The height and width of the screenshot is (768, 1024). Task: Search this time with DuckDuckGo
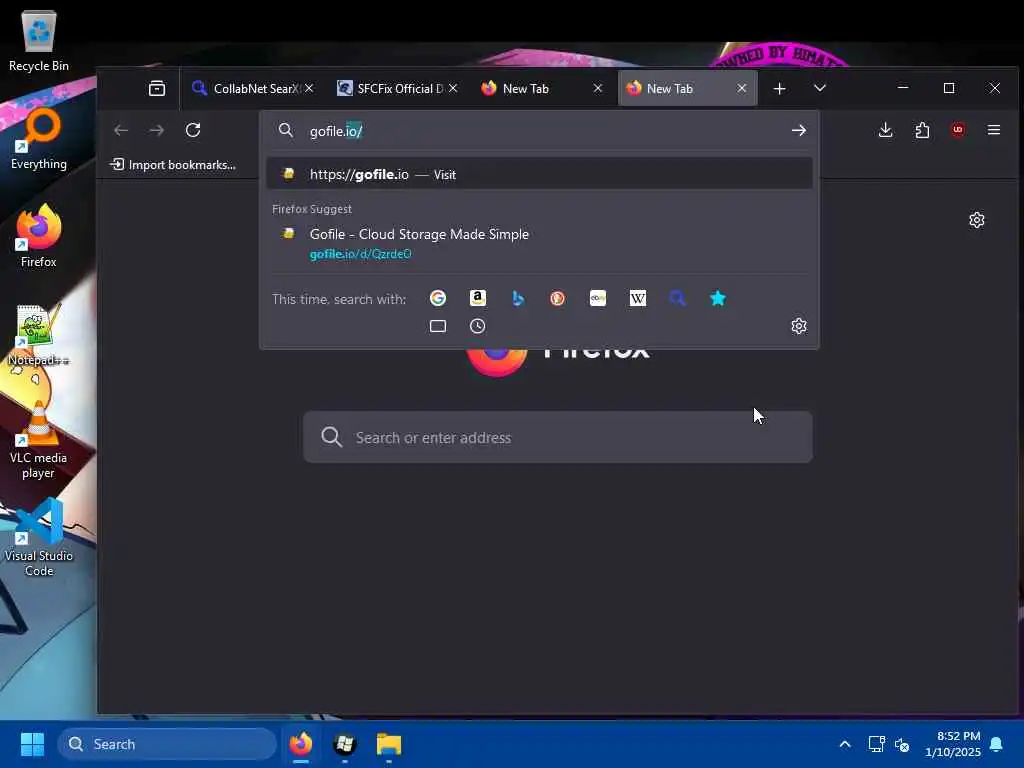pos(557,298)
